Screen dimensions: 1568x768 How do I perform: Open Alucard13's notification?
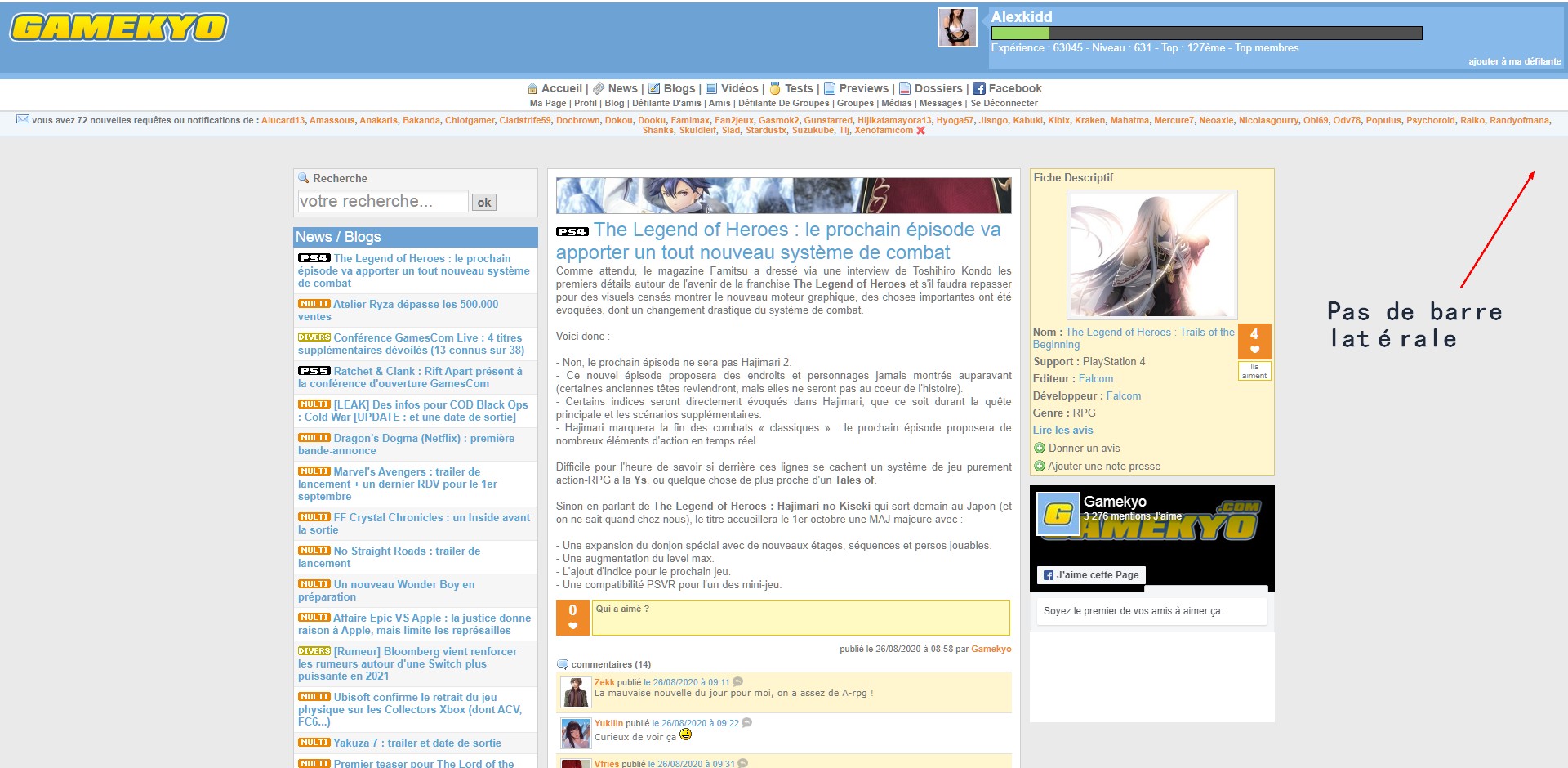tap(283, 120)
